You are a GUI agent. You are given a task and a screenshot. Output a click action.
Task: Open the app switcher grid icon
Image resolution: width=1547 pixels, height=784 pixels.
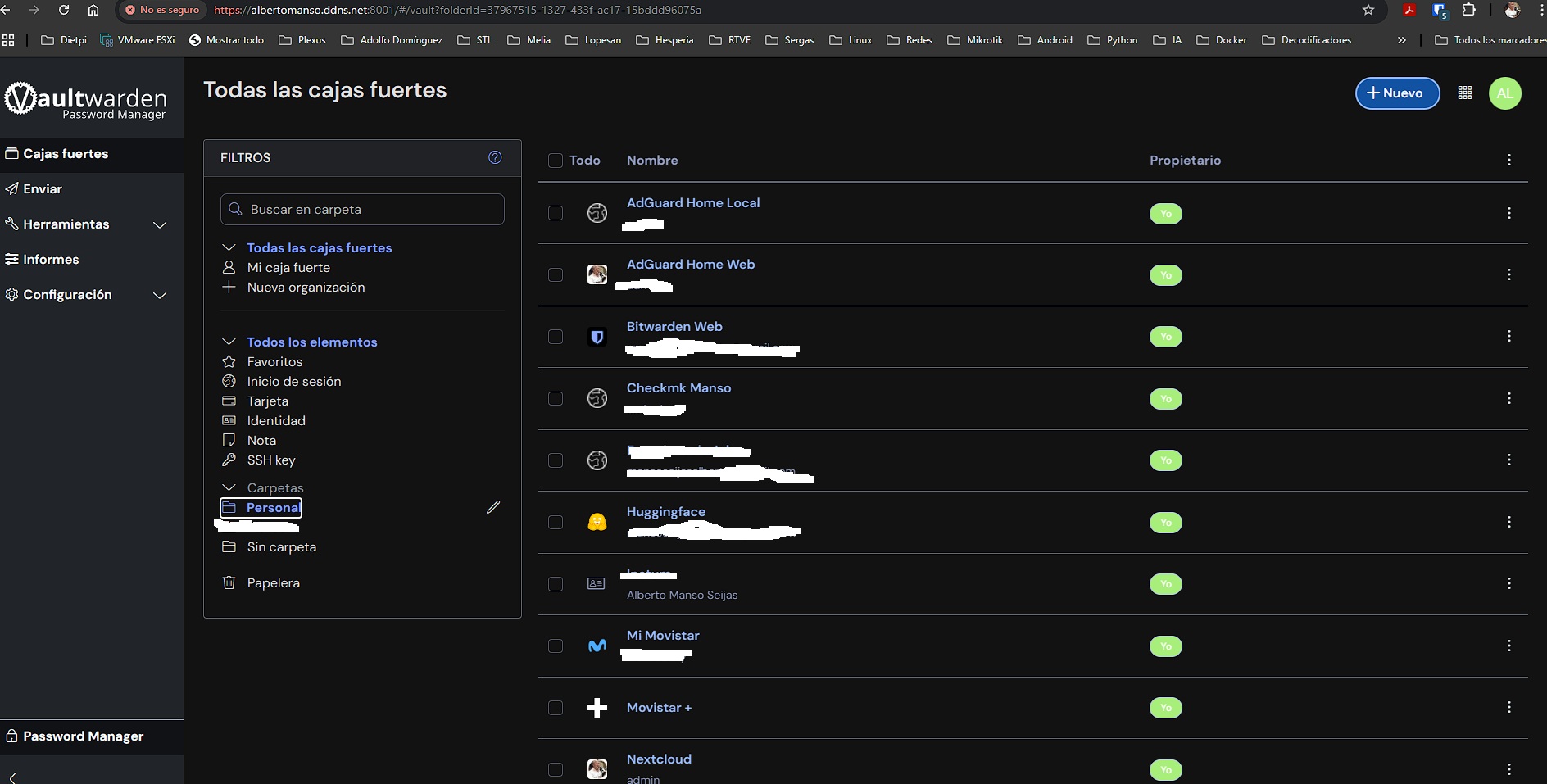point(1465,93)
